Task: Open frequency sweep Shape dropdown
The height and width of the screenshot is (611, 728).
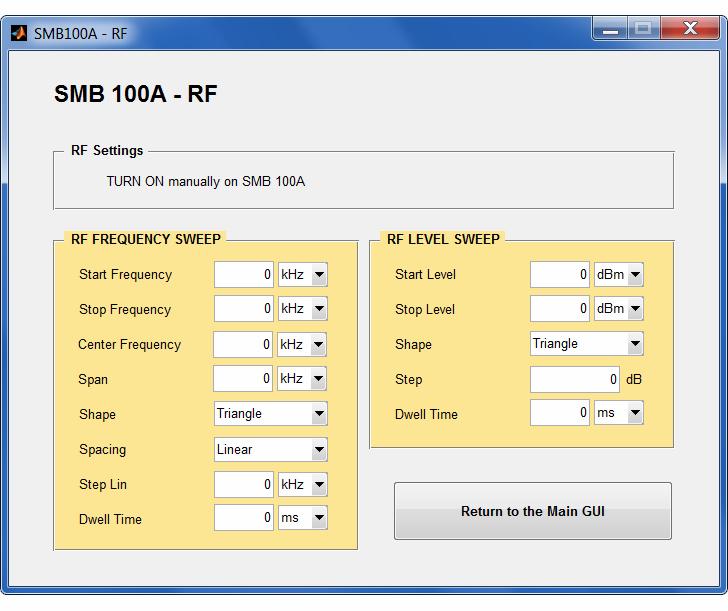Action: pos(271,414)
